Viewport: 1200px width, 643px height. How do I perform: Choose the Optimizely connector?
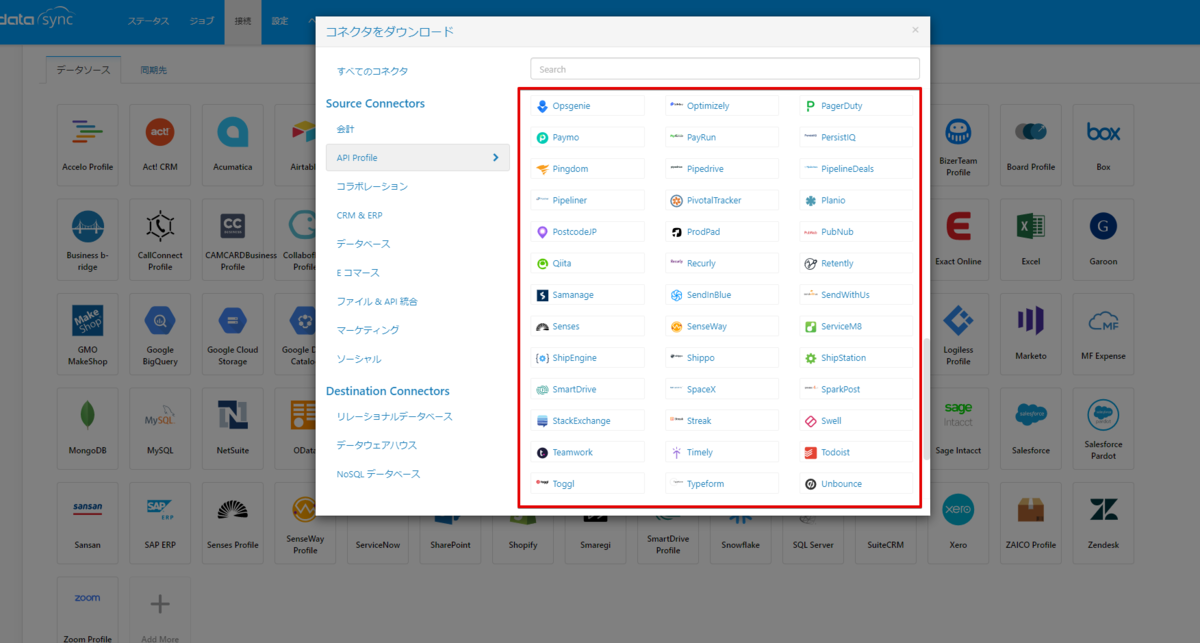pyautogui.click(x=721, y=106)
